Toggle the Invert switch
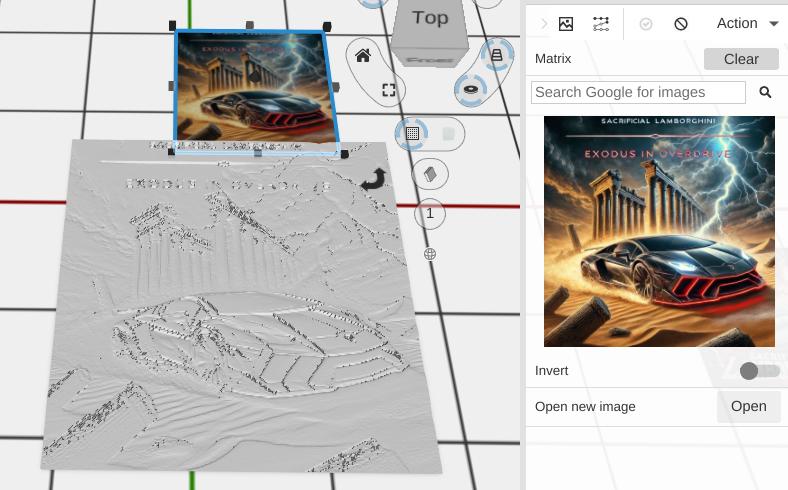Screen dimensions: 788x490 point(759,371)
